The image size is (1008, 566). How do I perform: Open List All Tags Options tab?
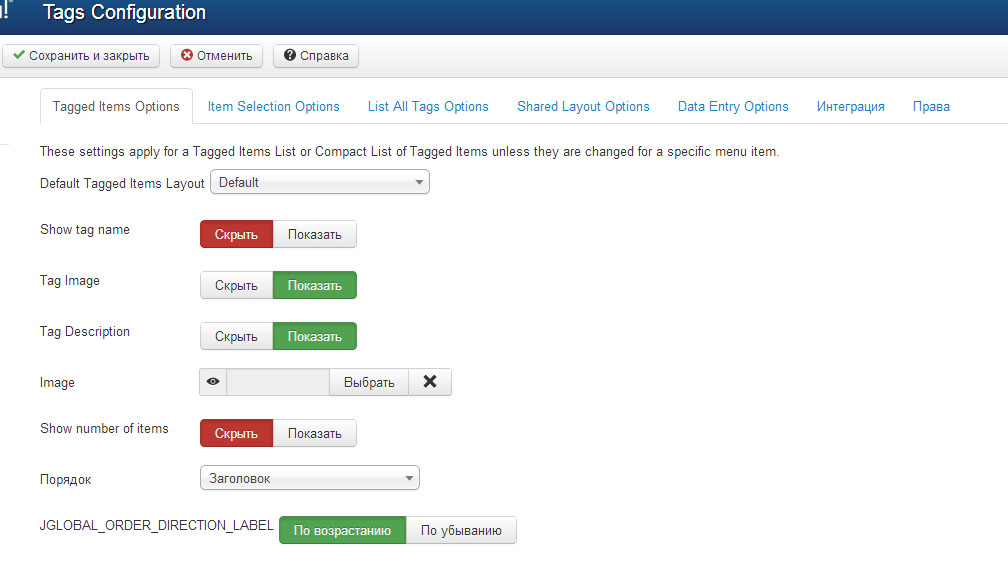(428, 106)
